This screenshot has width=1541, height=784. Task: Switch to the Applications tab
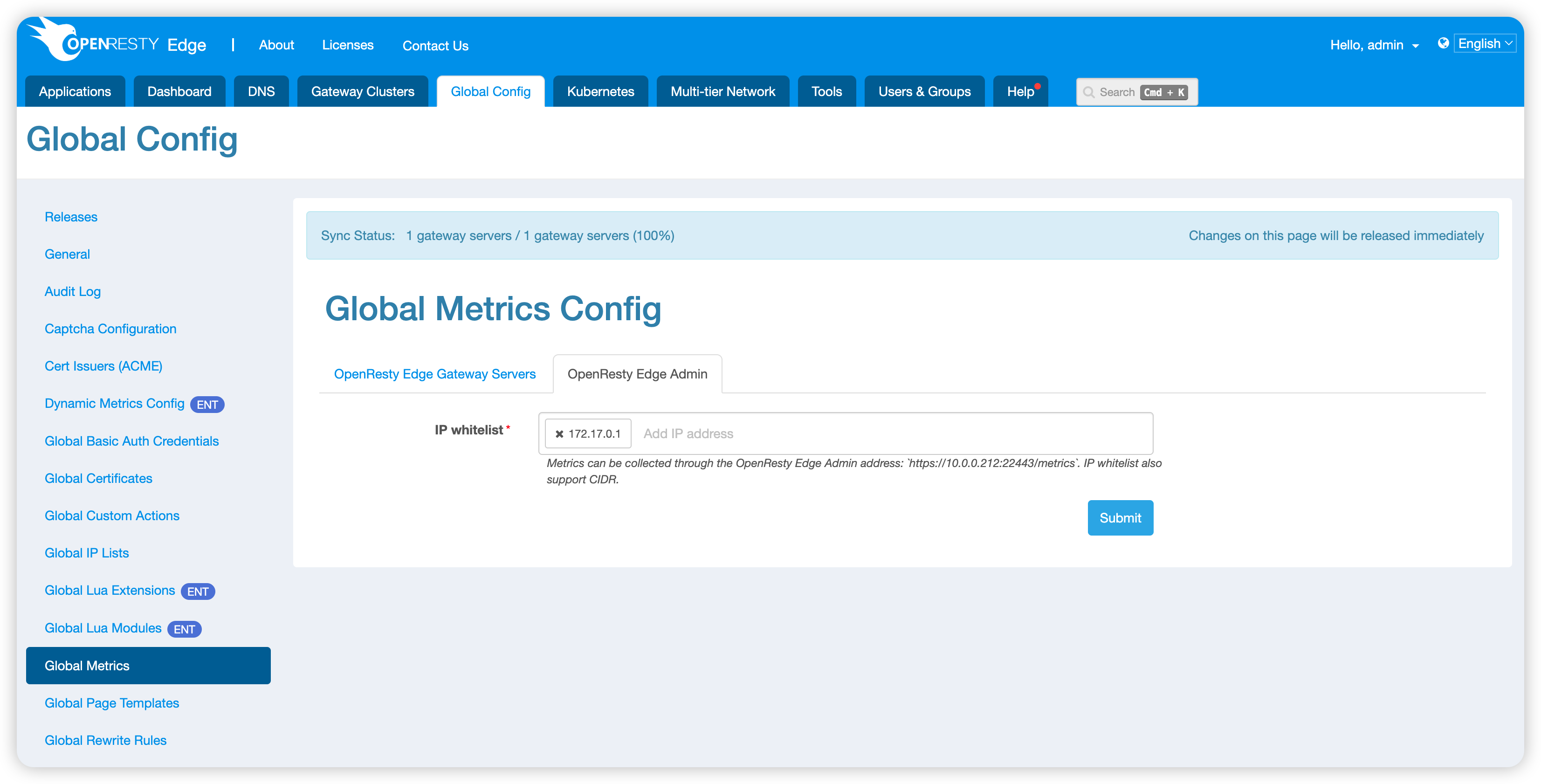tap(75, 91)
